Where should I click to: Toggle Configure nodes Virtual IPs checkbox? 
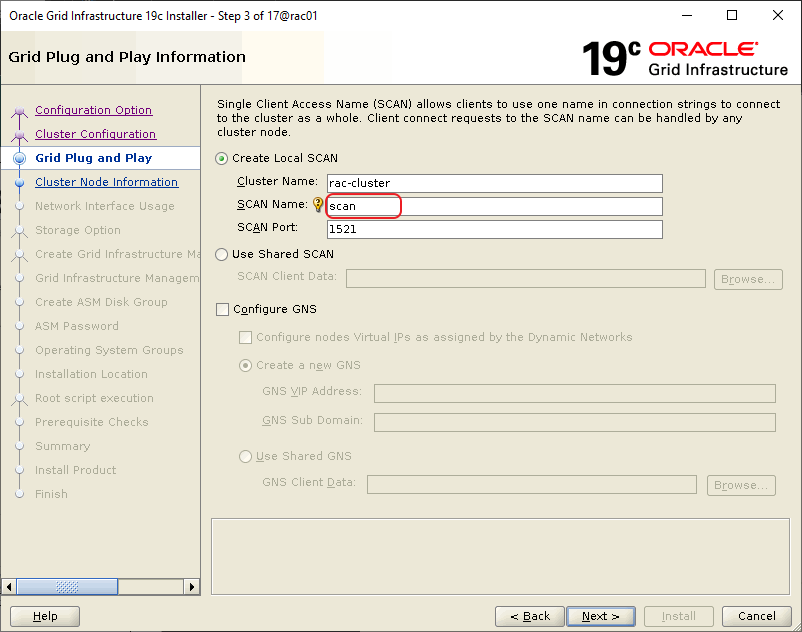point(246,337)
